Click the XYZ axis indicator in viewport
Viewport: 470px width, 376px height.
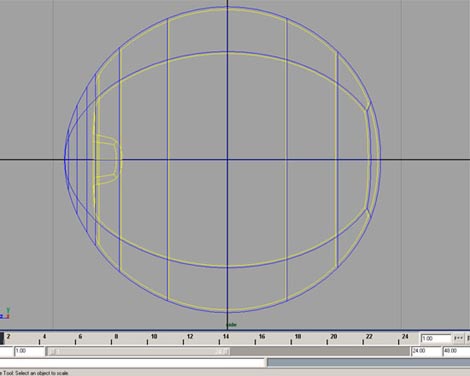pos(5,314)
